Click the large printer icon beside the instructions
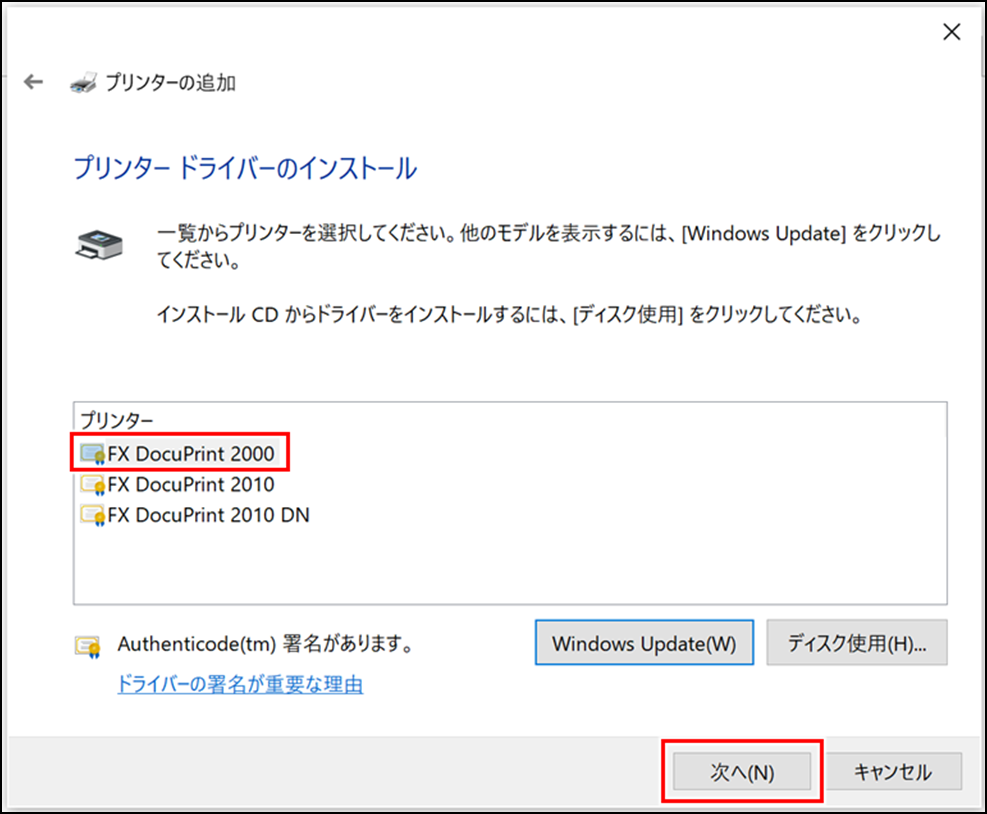Screen dimensions: 987x814 [99, 245]
